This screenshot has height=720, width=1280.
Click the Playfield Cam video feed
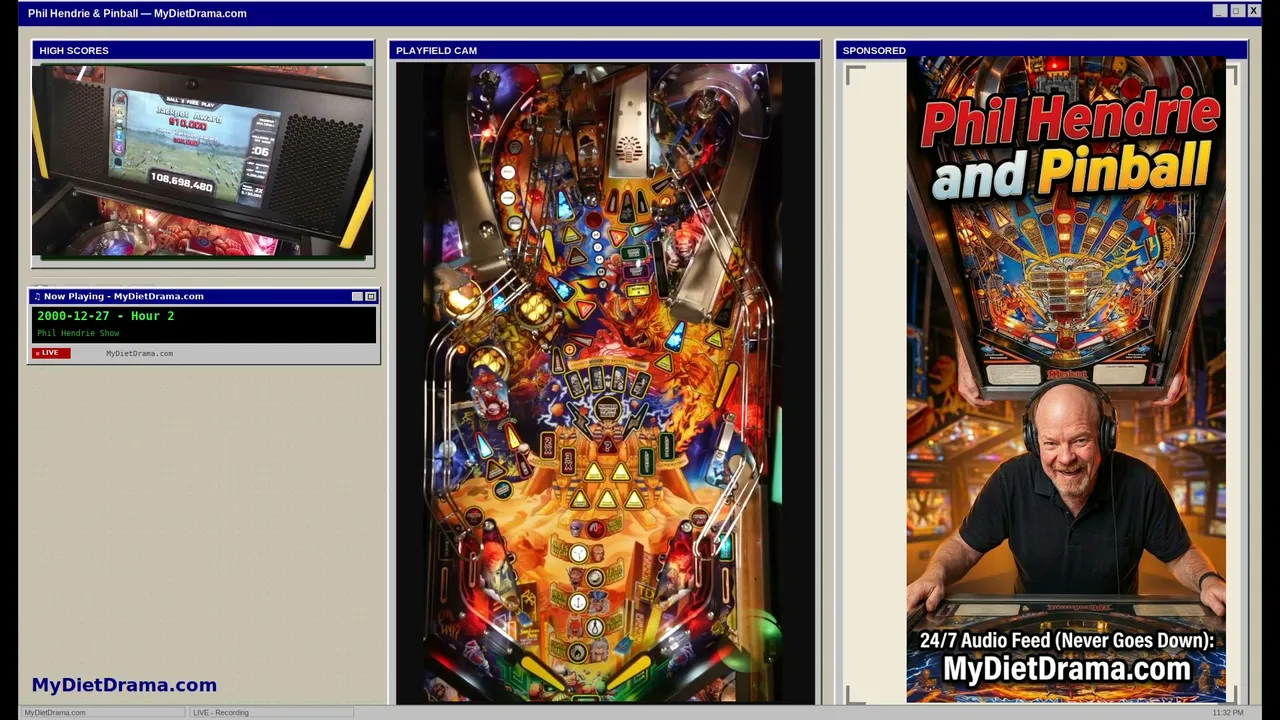click(605, 383)
